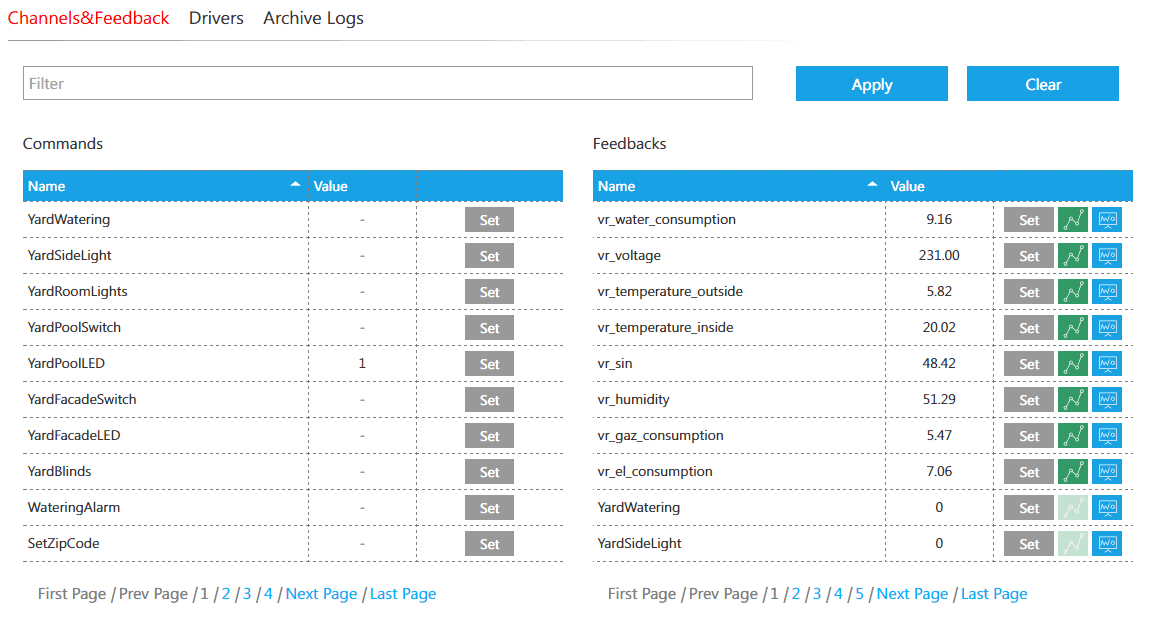Viewport: 1149px width, 622px height.
Task: Click the Apply filter button
Action: tap(872, 84)
